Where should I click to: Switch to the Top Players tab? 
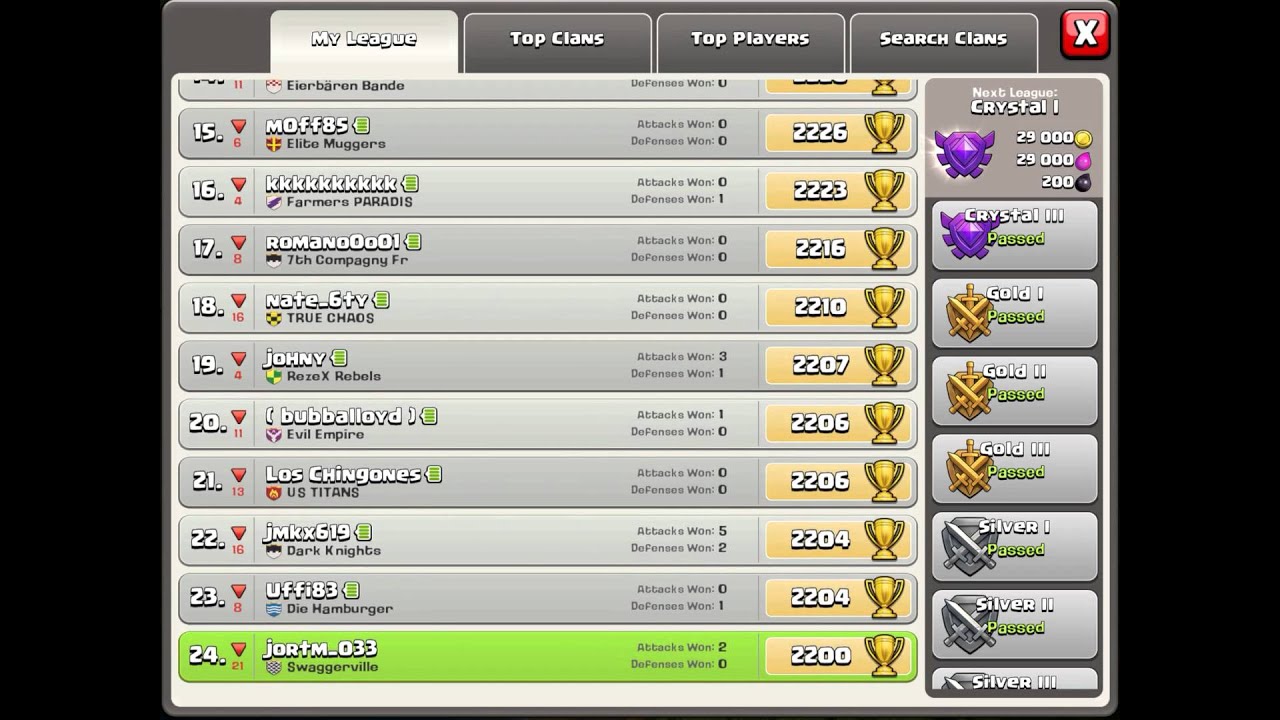point(750,40)
